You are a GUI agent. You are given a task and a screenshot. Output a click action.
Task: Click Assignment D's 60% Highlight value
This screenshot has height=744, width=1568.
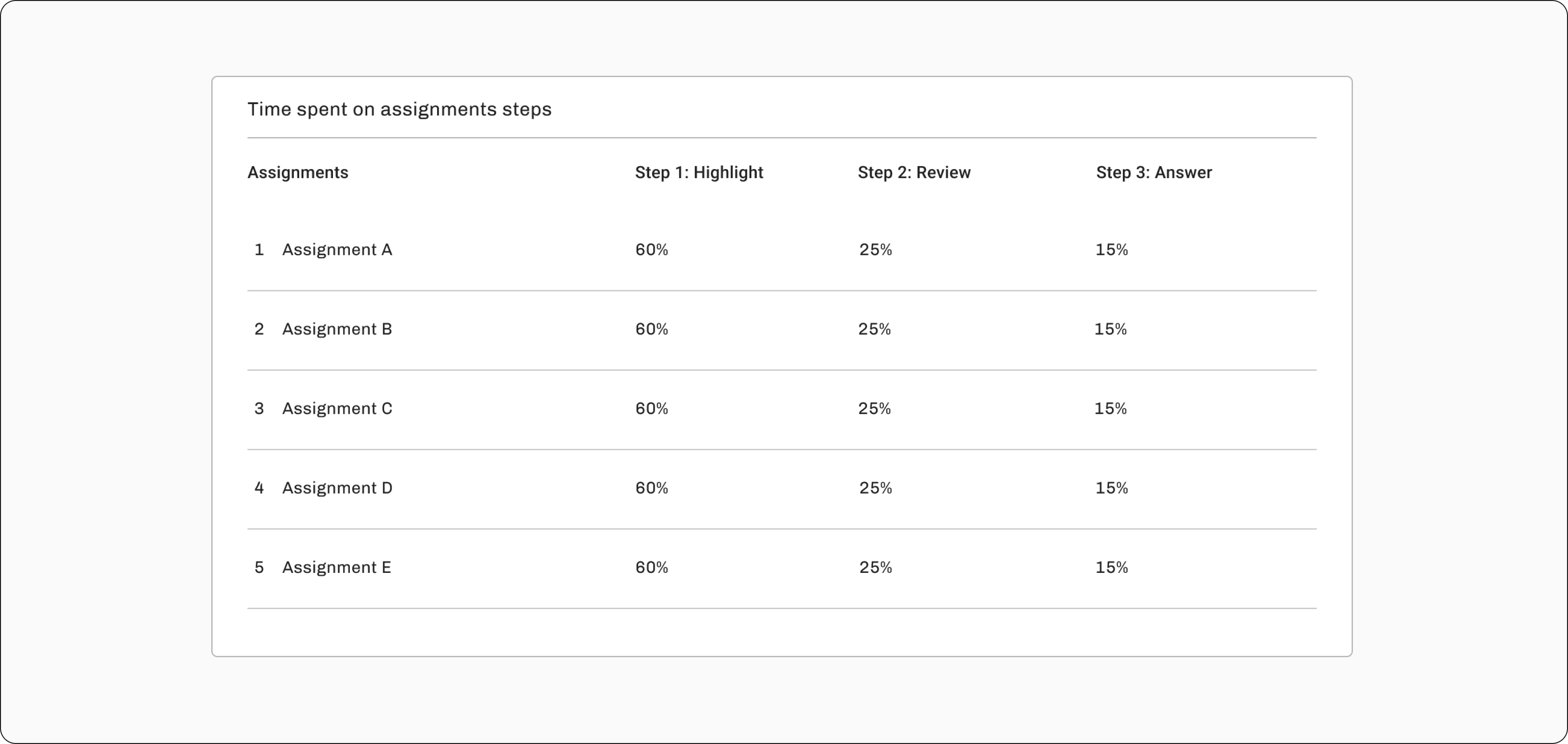652,488
